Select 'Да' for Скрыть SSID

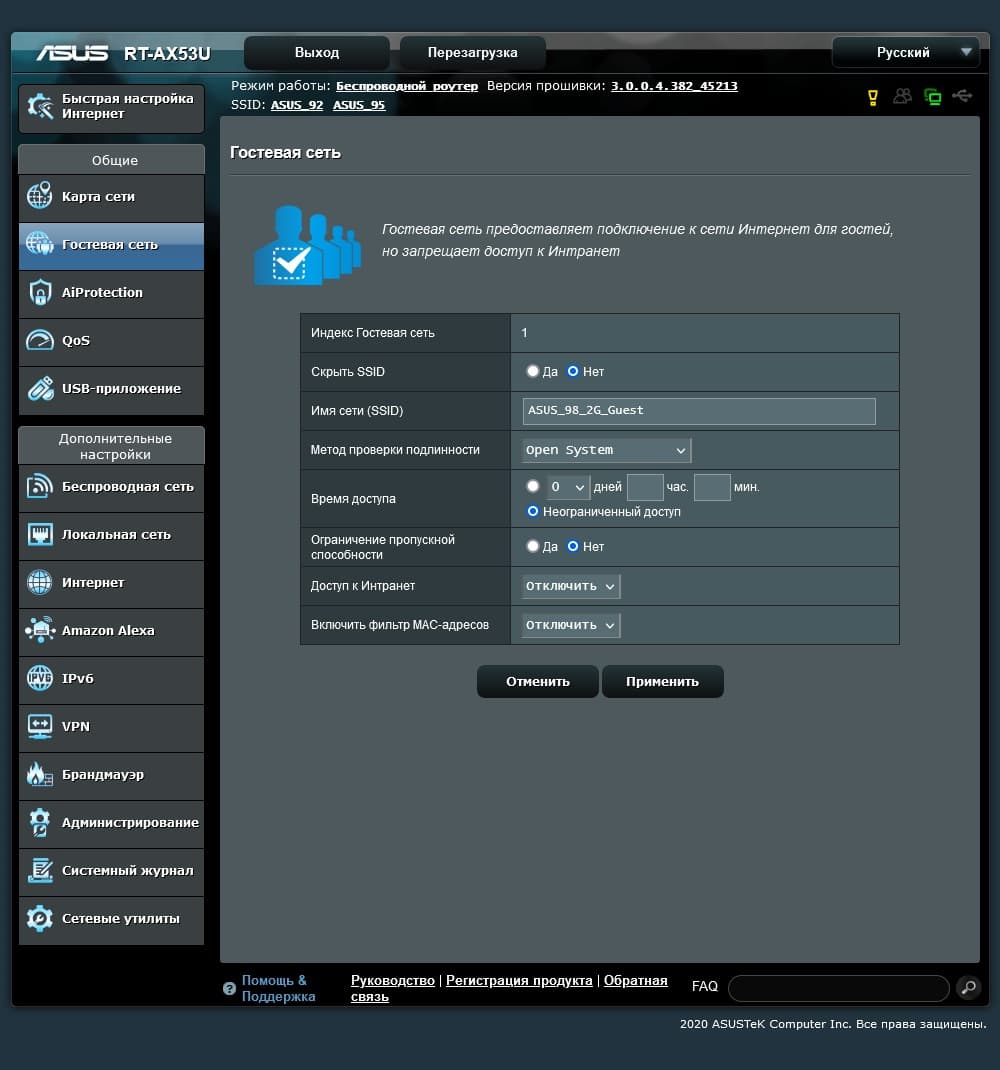point(532,371)
